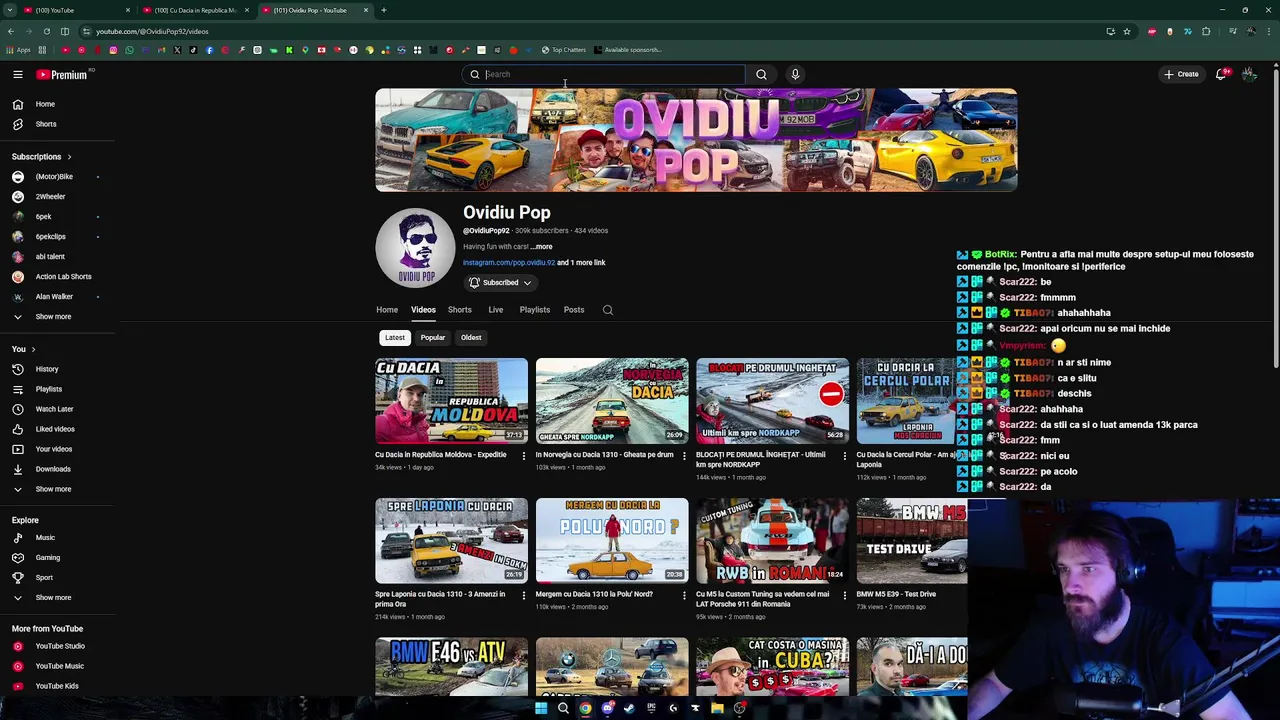Bookmark this page with the star icon
The image size is (1280, 720).
[1127, 31]
